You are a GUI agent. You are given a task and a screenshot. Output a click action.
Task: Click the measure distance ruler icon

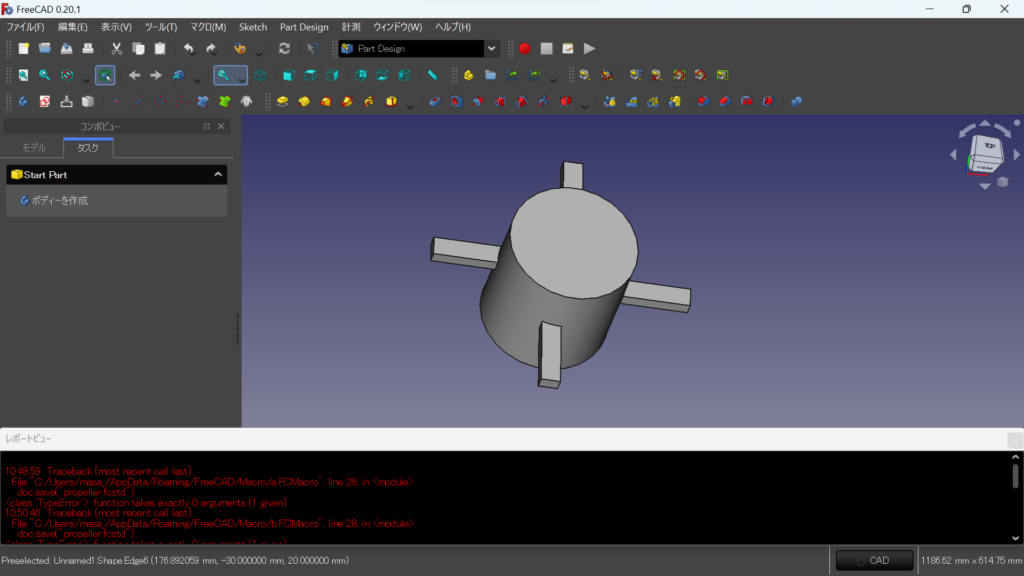click(x=432, y=75)
